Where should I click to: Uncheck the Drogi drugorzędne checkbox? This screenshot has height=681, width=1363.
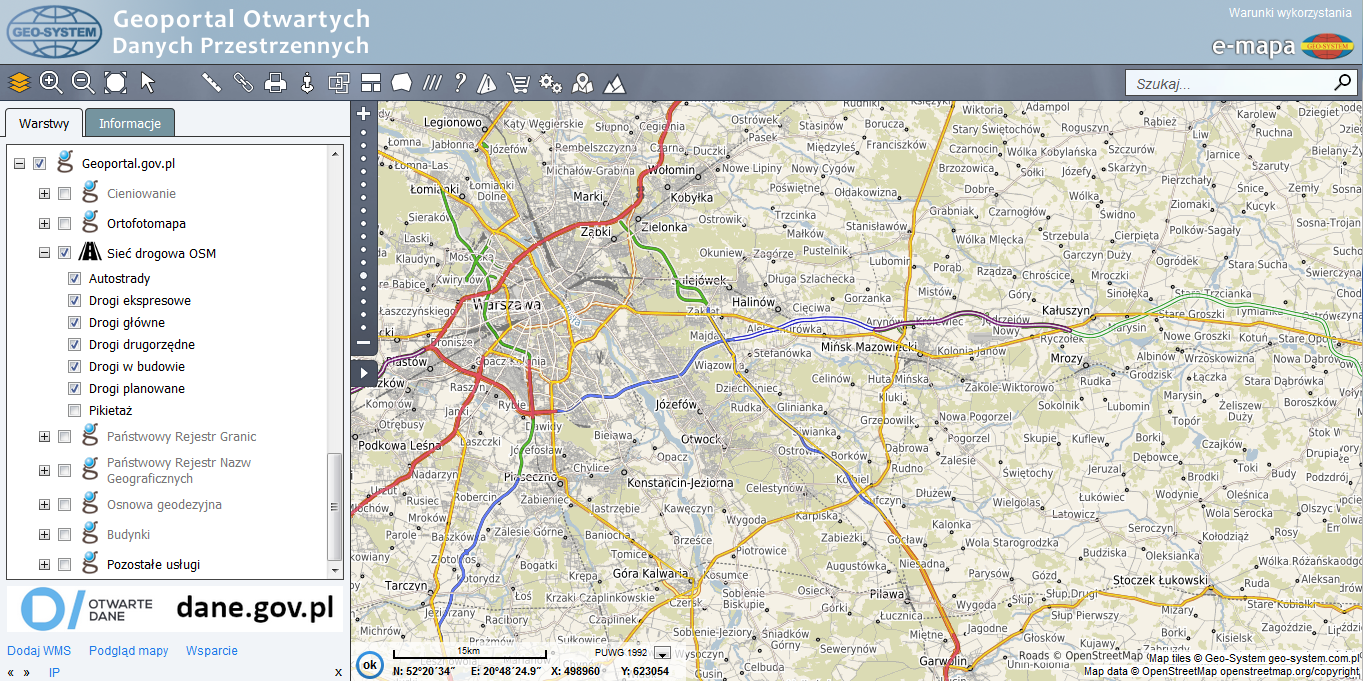pyautogui.click(x=74, y=344)
